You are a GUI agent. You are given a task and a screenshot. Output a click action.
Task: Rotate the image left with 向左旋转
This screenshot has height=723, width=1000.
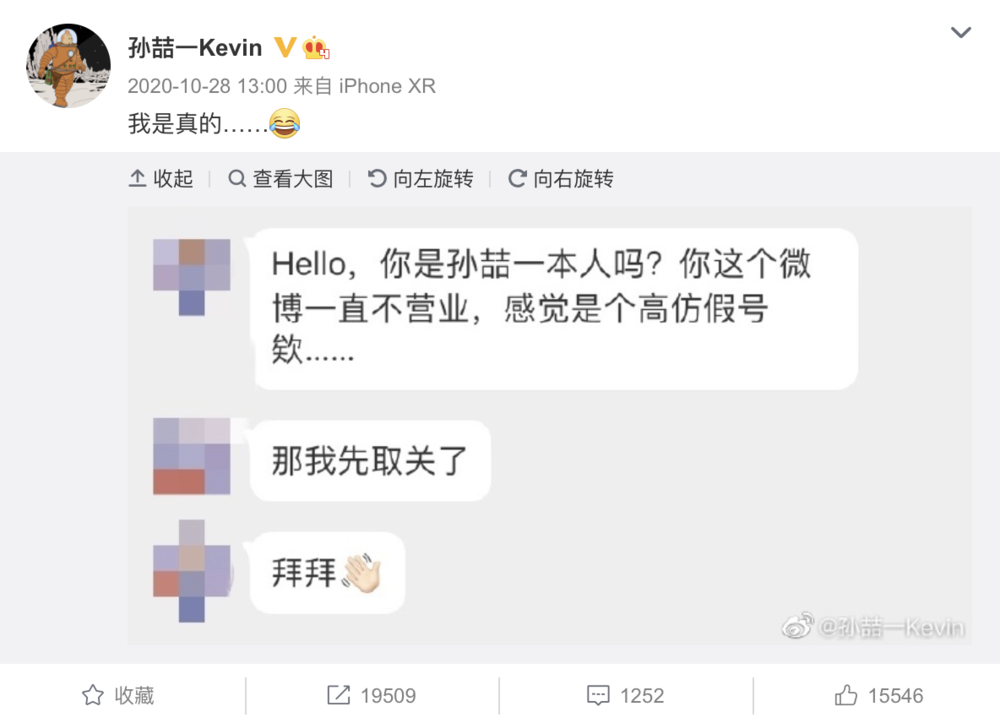[421, 179]
